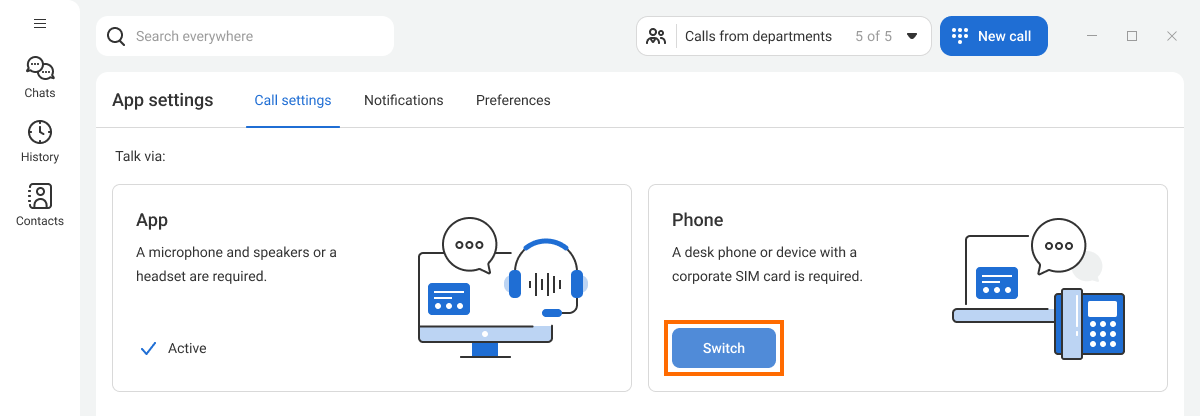Click the Active checkmark on App card
Image resolution: width=1200 pixels, height=416 pixels.
[149, 348]
